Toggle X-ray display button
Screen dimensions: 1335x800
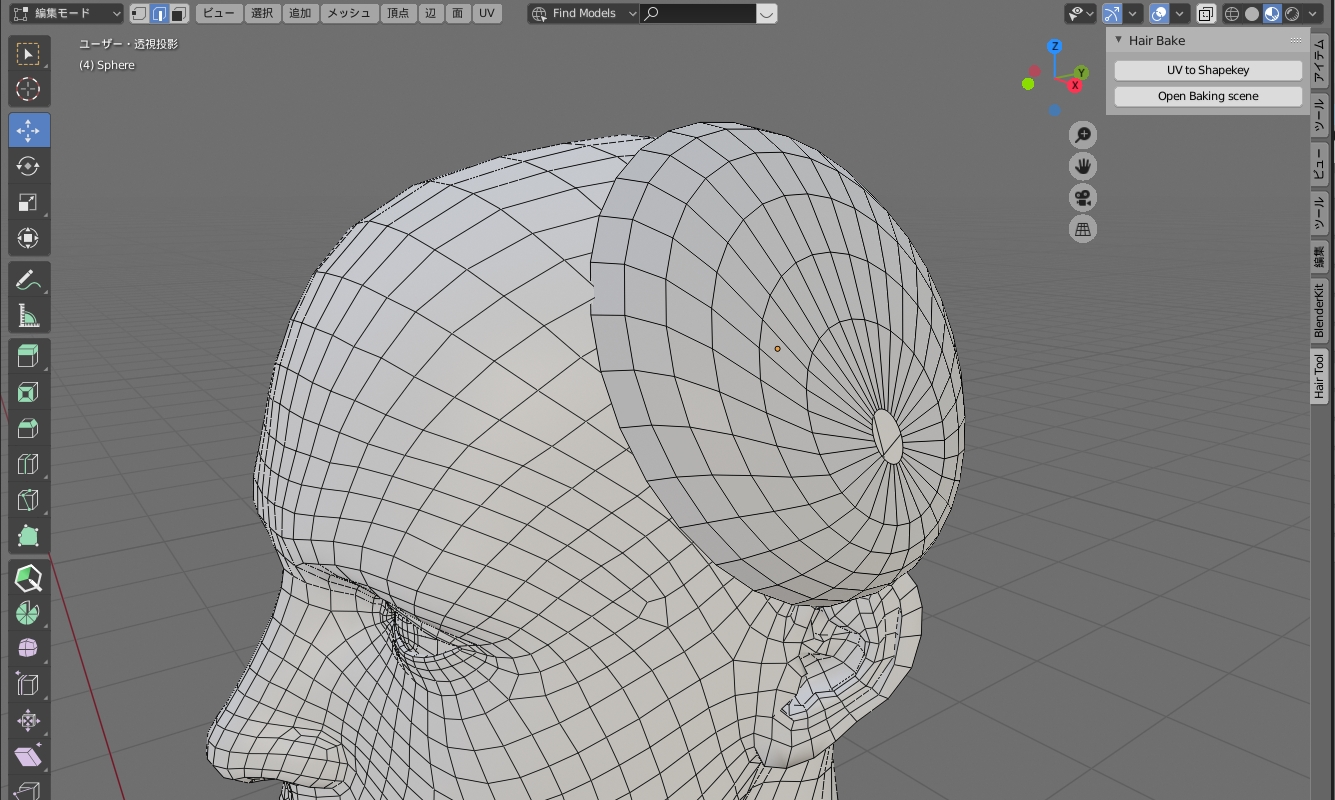click(x=1206, y=14)
